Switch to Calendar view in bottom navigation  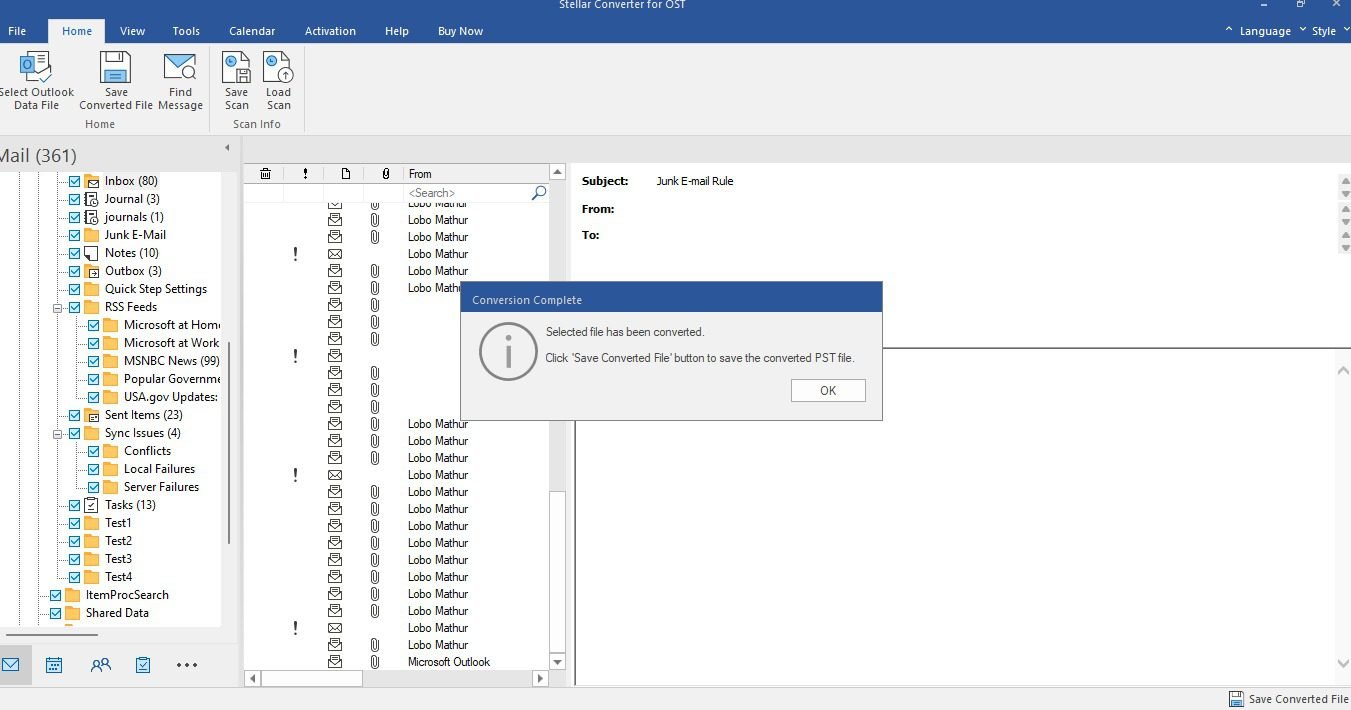54,665
